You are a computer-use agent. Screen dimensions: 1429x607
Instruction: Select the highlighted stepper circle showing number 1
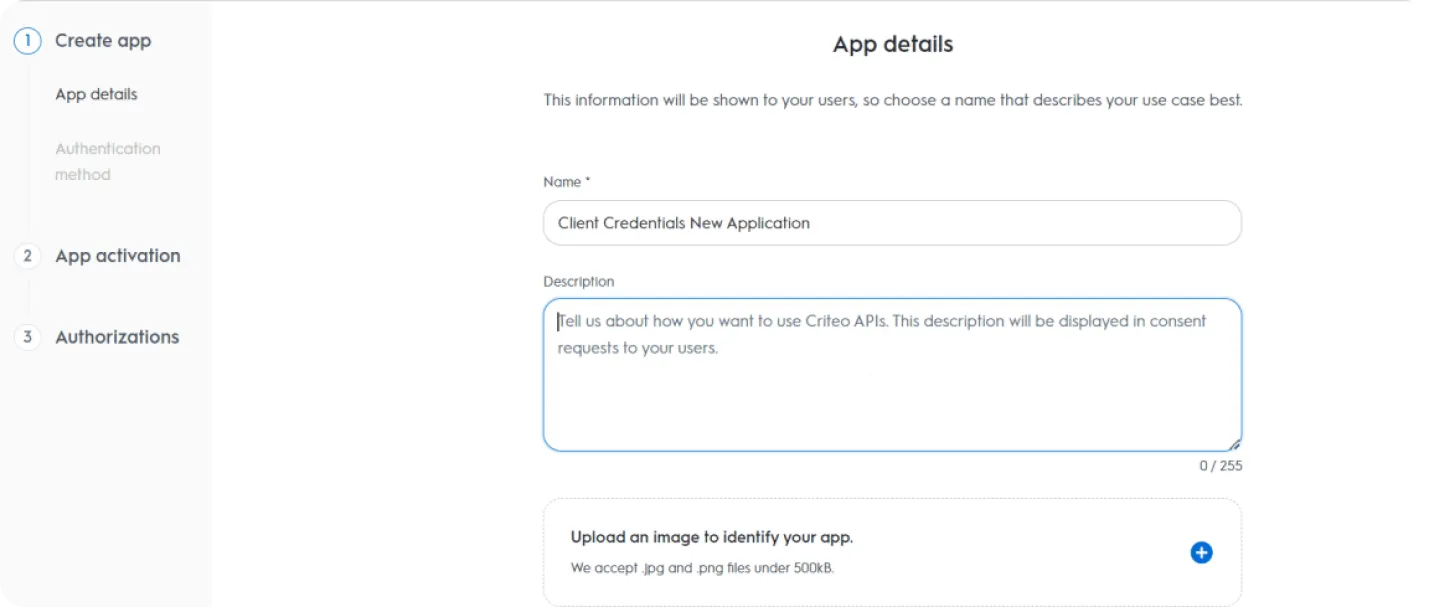click(27, 40)
